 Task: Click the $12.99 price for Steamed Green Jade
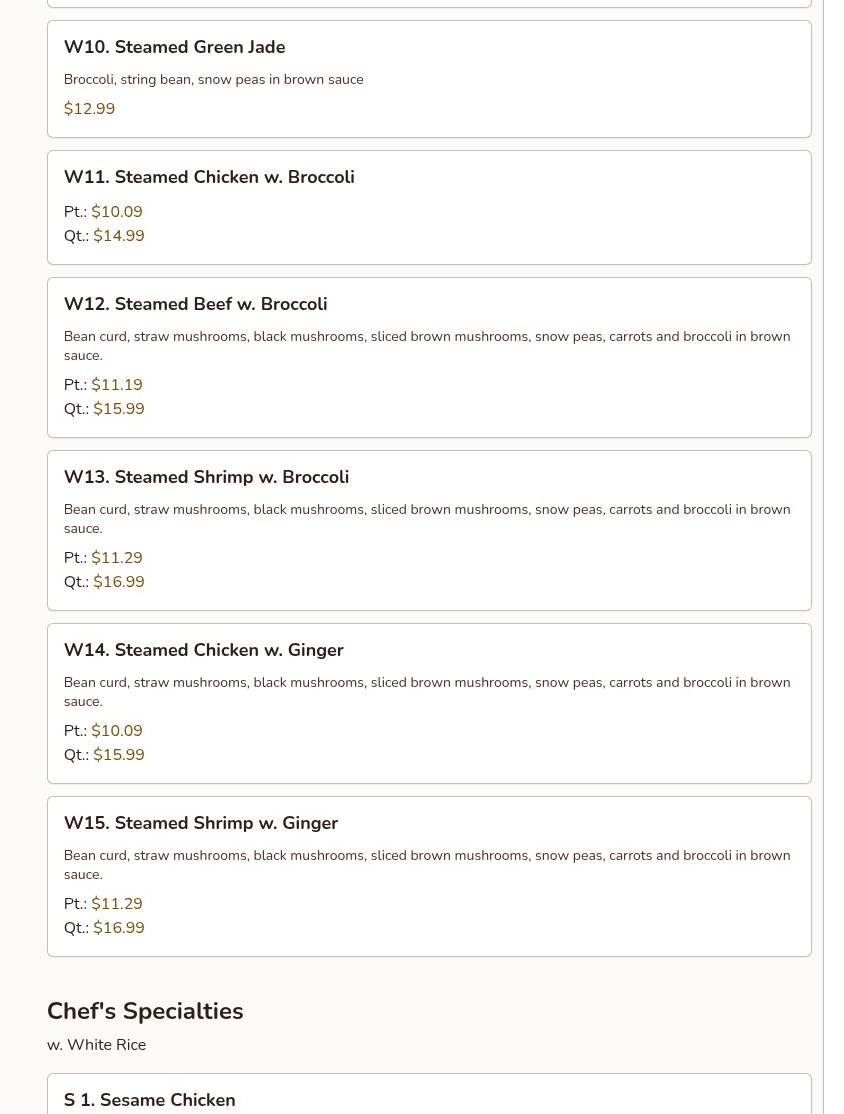pos(89,109)
